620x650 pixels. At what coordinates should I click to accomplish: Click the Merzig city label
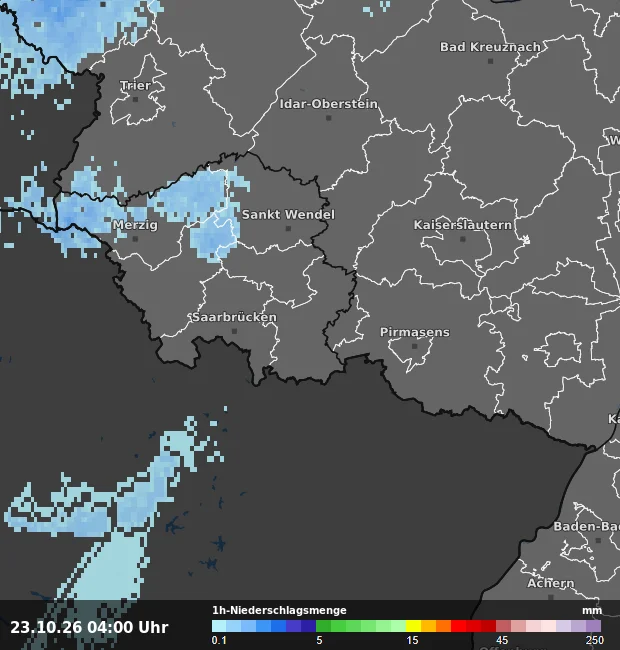coord(135,225)
